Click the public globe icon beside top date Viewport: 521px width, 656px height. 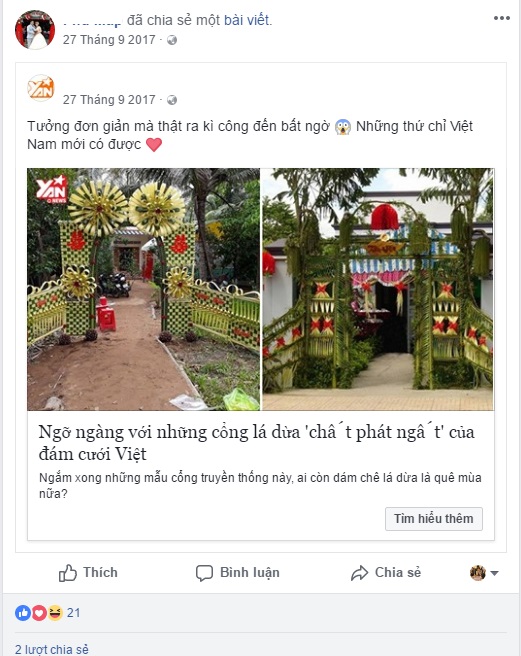pyautogui.click(x=172, y=40)
